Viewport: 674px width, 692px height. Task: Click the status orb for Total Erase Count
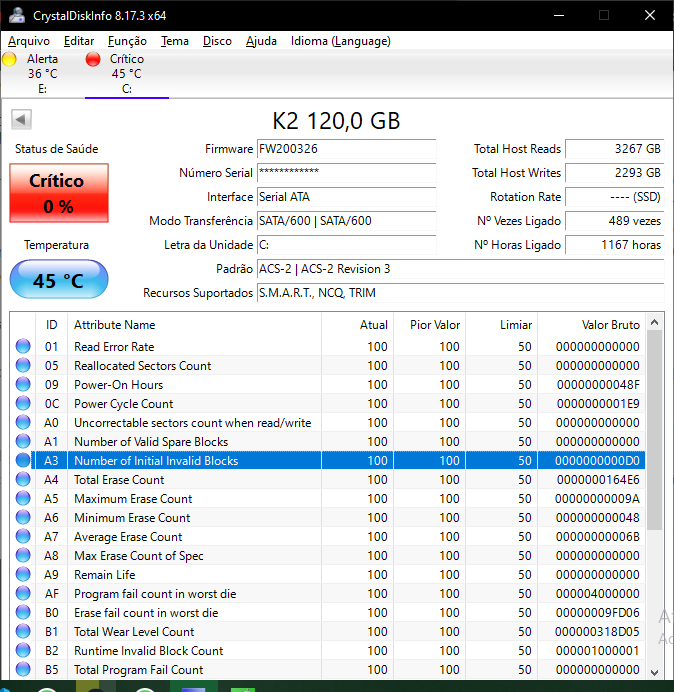click(23, 479)
